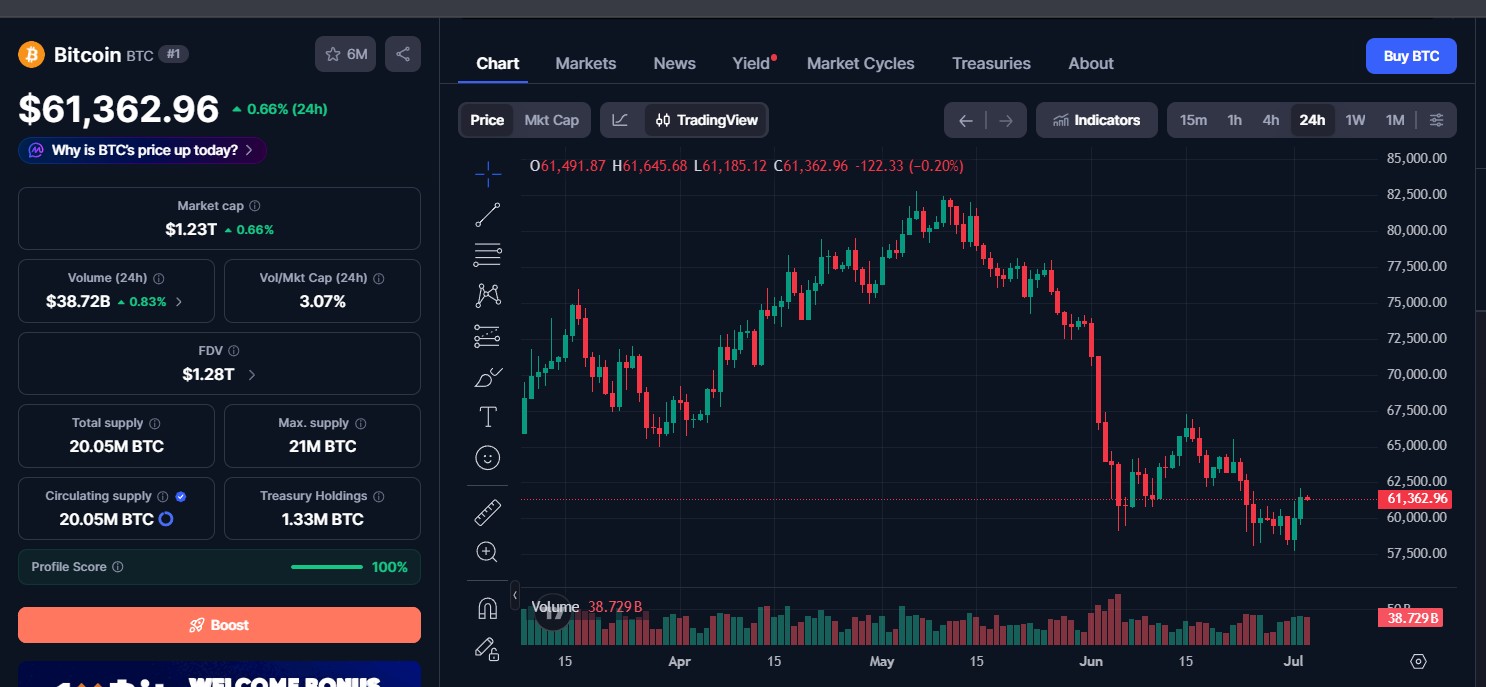Select the brush drawing tool
The width and height of the screenshot is (1486, 687).
click(x=488, y=377)
